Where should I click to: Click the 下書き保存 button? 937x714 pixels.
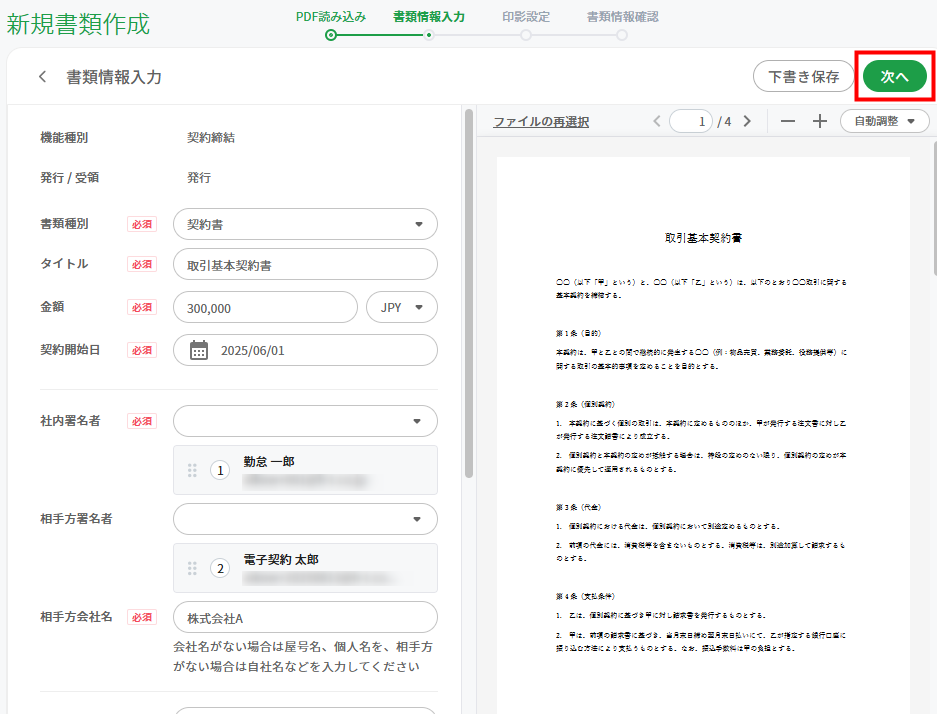point(804,76)
